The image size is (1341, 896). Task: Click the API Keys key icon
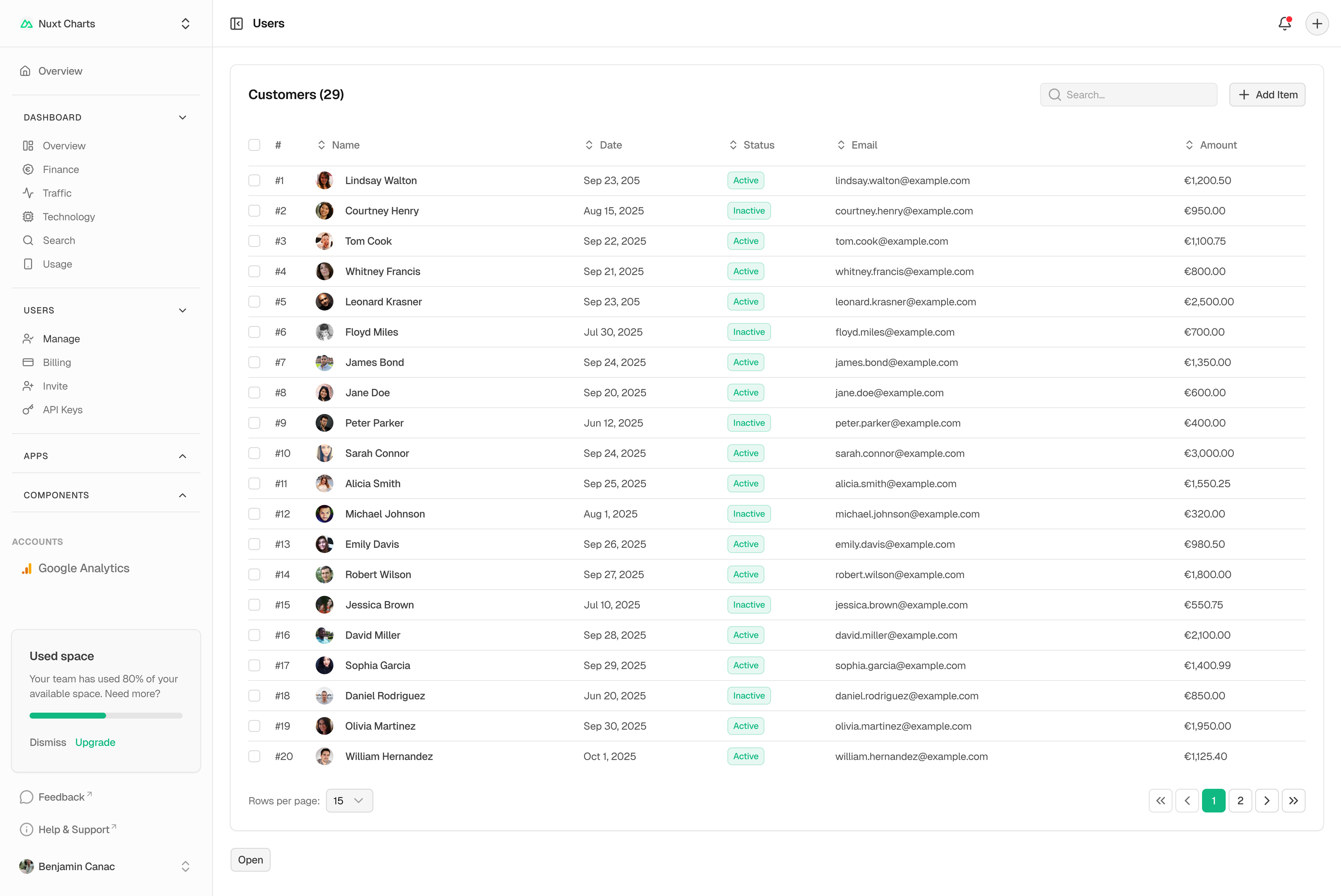(28, 410)
